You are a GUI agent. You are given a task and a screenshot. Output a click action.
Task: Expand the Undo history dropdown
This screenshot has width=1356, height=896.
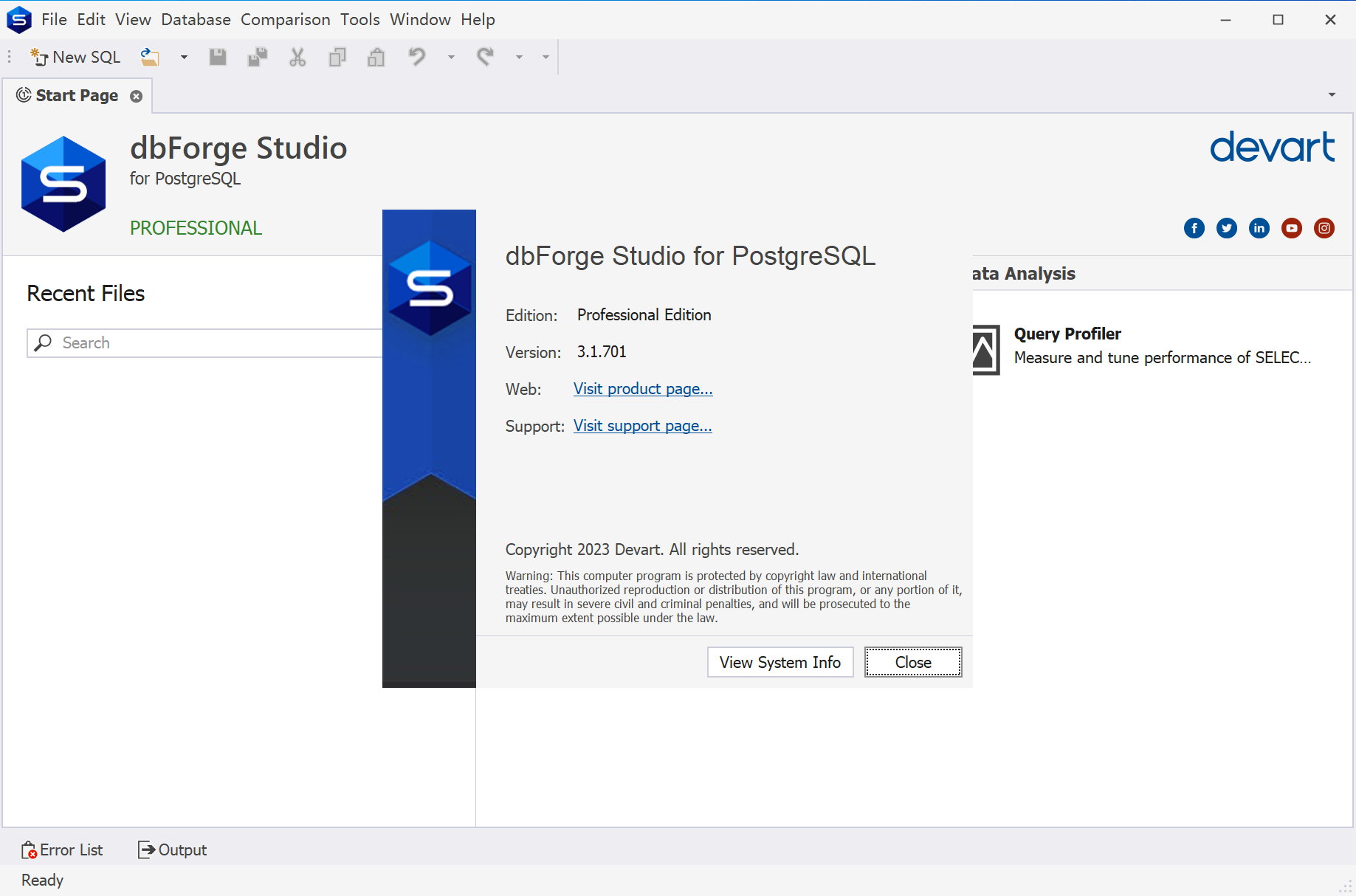click(x=451, y=57)
